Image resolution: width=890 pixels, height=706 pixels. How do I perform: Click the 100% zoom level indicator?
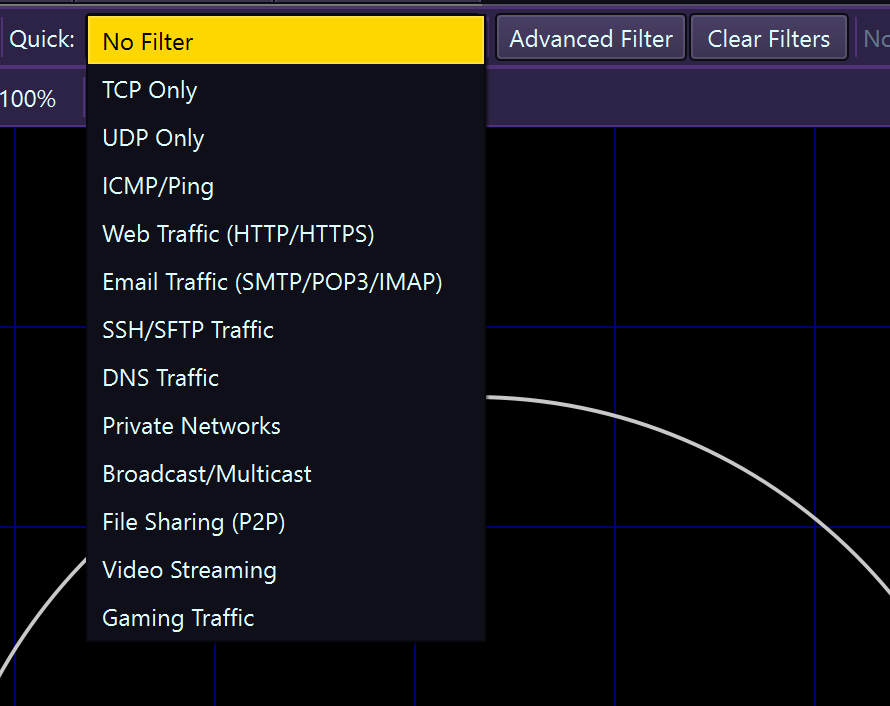[28, 99]
